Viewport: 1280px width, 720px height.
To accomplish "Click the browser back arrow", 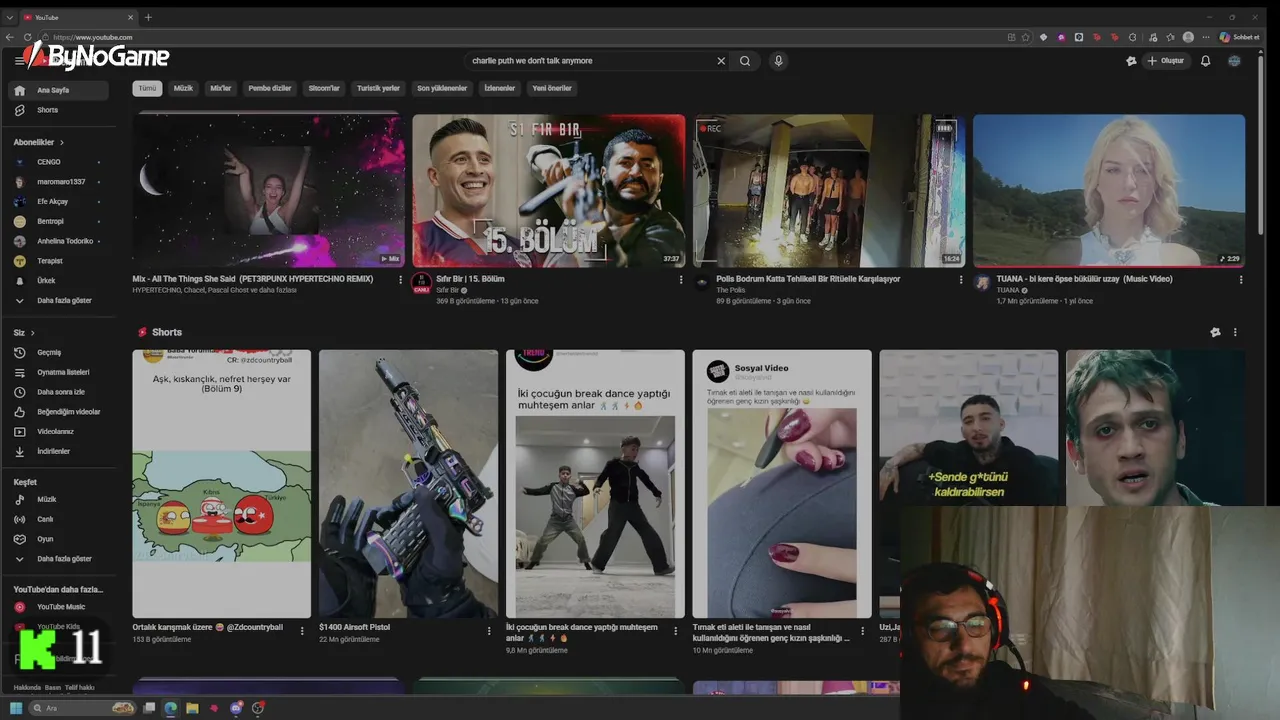I will [10, 37].
